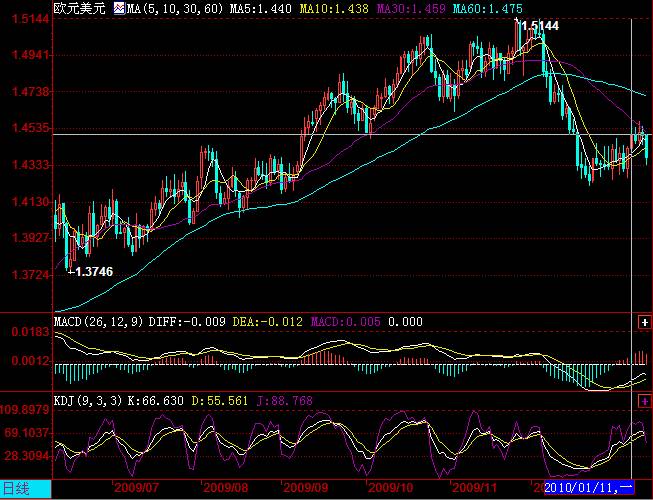The height and width of the screenshot is (500, 653).
Task: Click the 1.4333 price axis label
Action: point(30,165)
